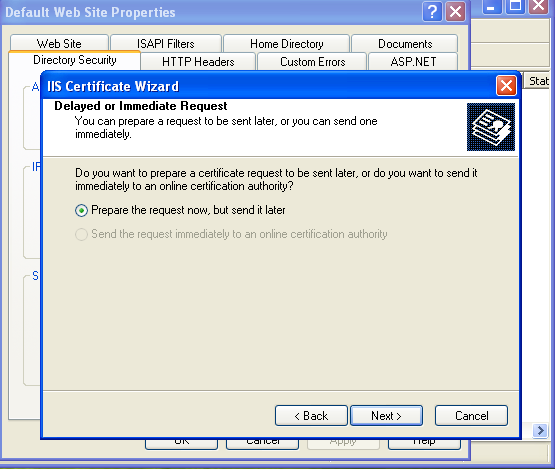Select 'Send the request immediately' radio option
The height and width of the screenshot is (471, 555).
(x=231, y=234)
